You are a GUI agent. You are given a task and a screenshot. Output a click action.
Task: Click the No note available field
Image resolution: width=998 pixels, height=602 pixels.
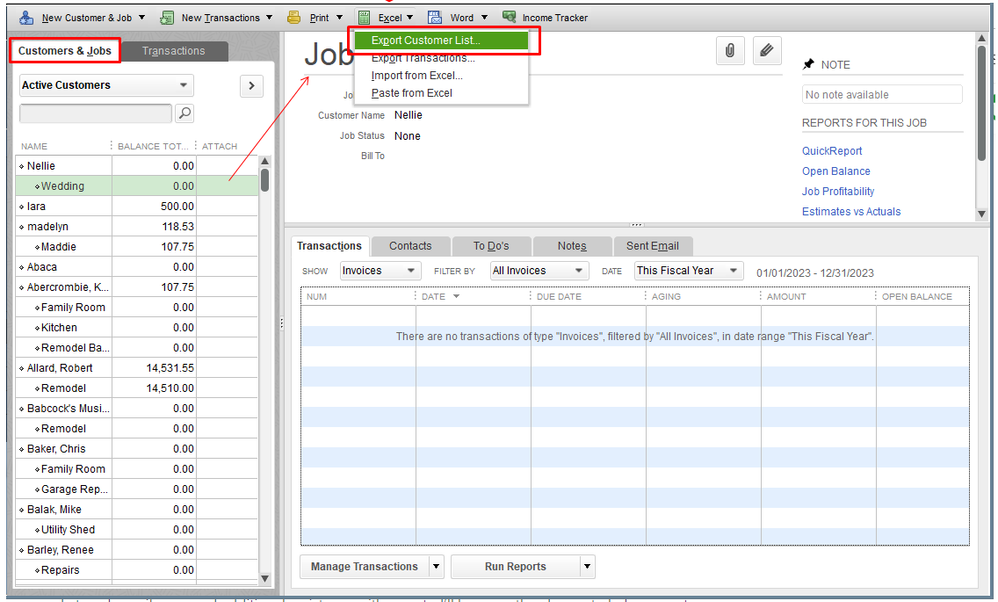[882, 94]
